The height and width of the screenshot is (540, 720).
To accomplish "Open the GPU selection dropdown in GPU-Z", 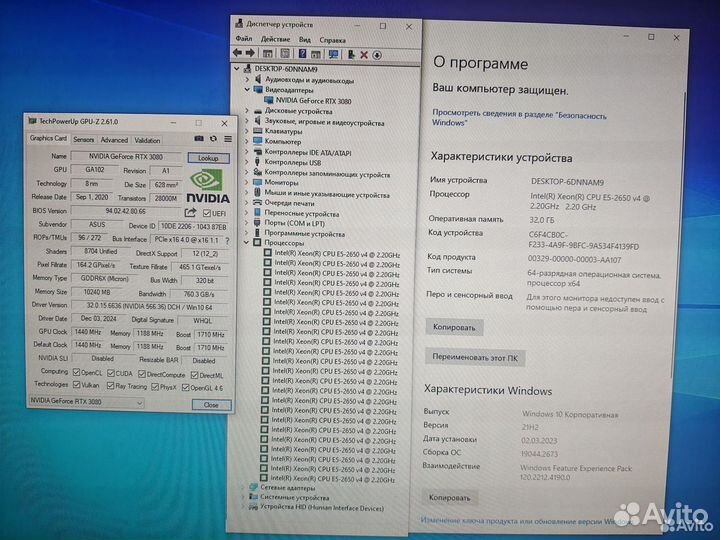I will tap(87, 401).
